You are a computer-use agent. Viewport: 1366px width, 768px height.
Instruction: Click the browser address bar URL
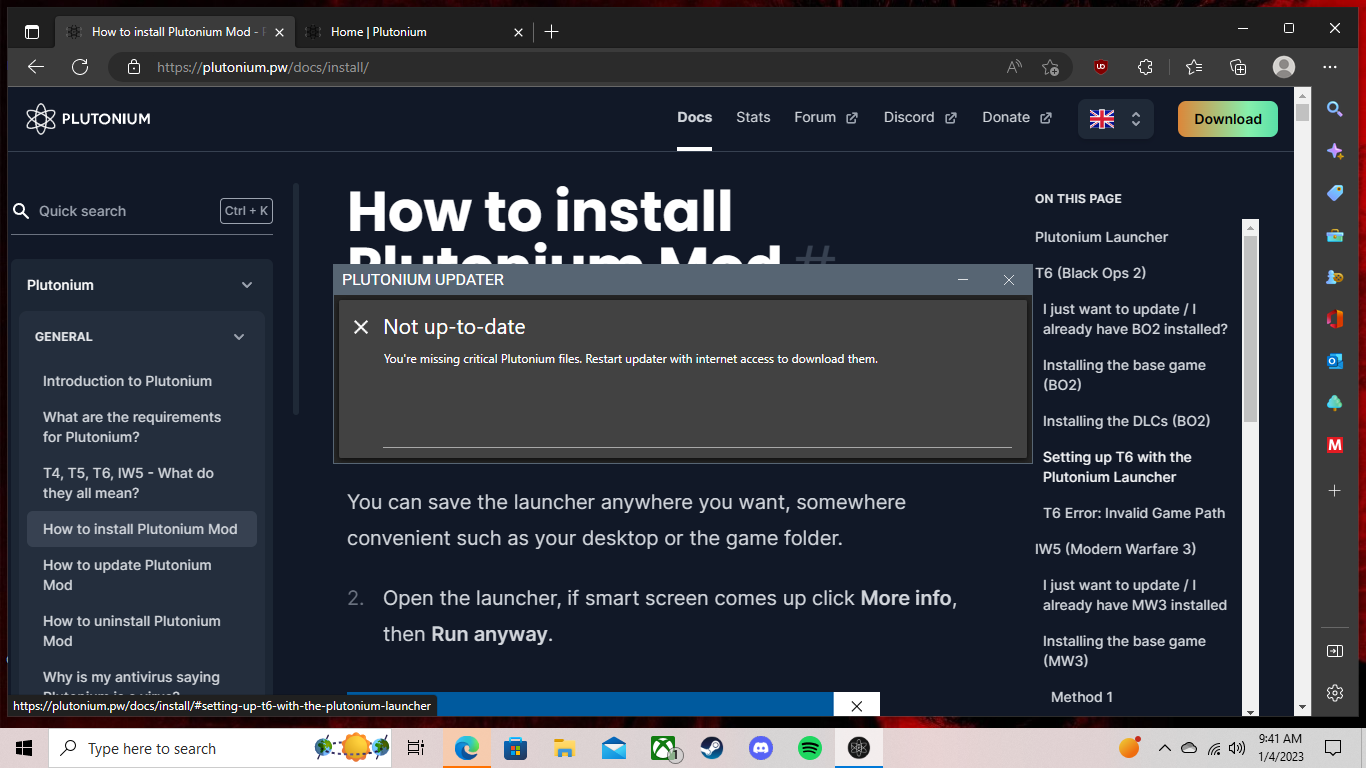tap(263, 67)
